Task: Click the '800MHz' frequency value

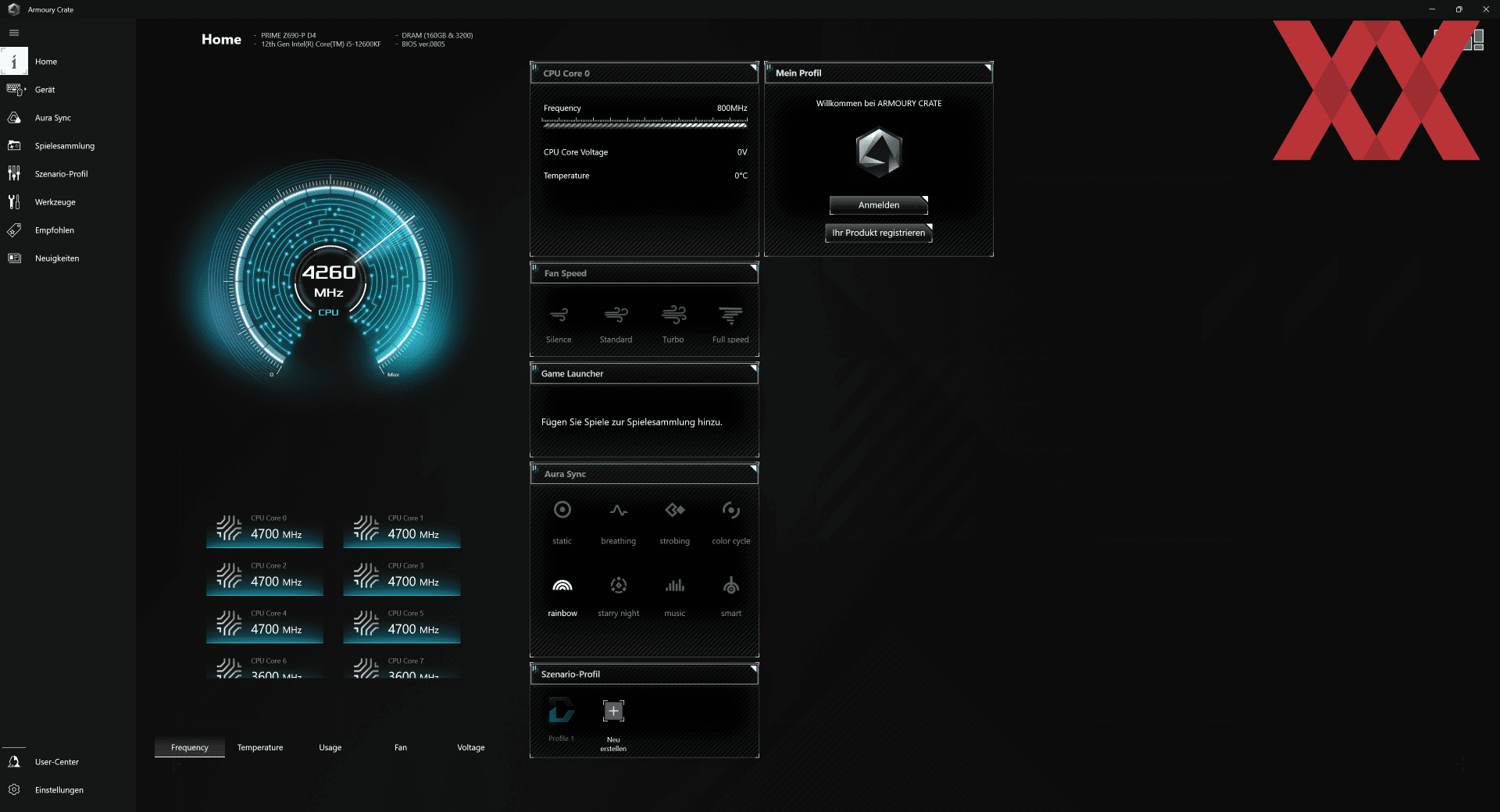Action: point(732,109)
